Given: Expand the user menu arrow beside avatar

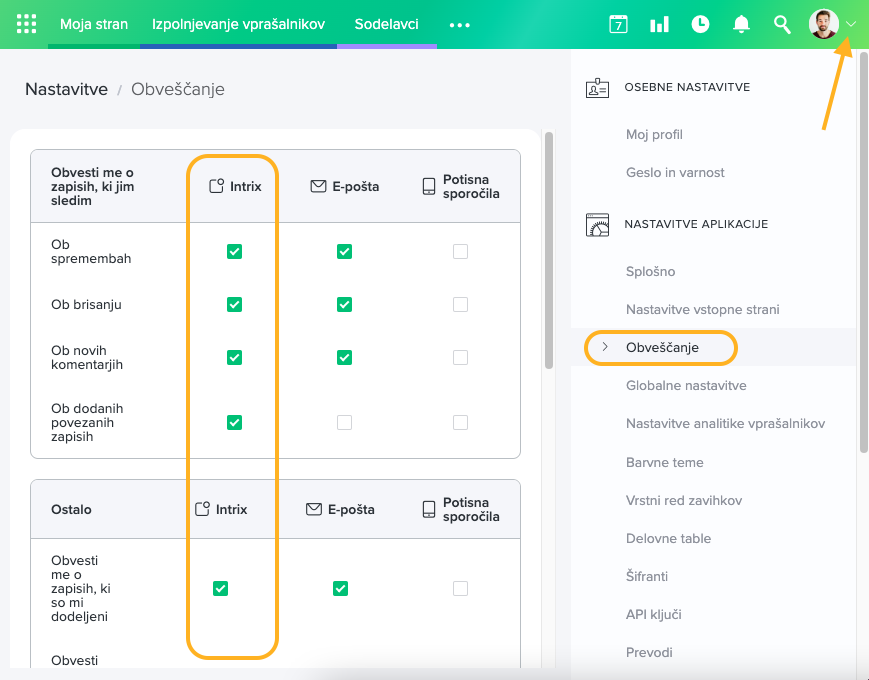Looking at the screenshot, I should [x=851, y=24].
